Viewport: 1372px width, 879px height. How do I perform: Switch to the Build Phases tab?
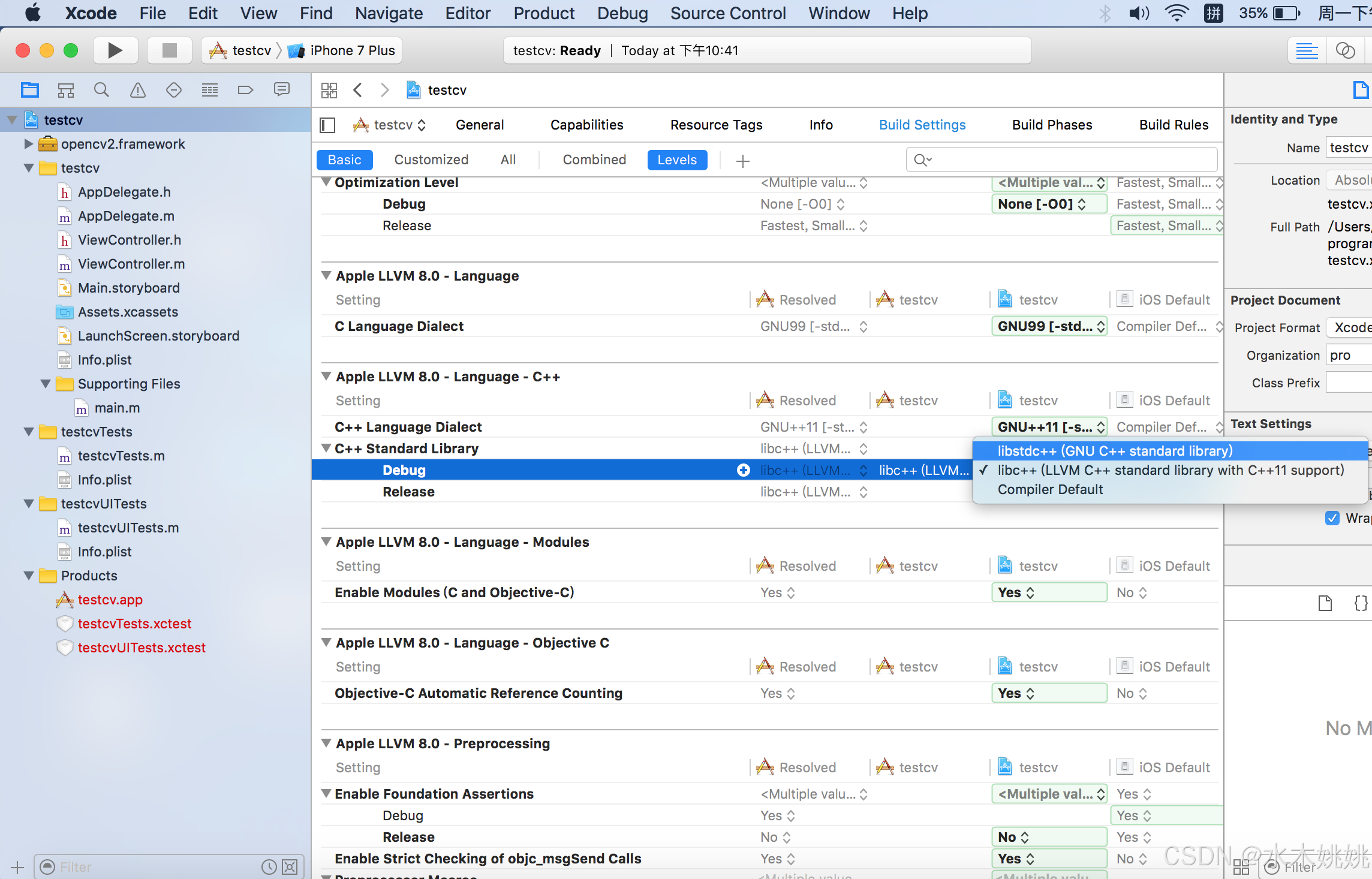1052,125
